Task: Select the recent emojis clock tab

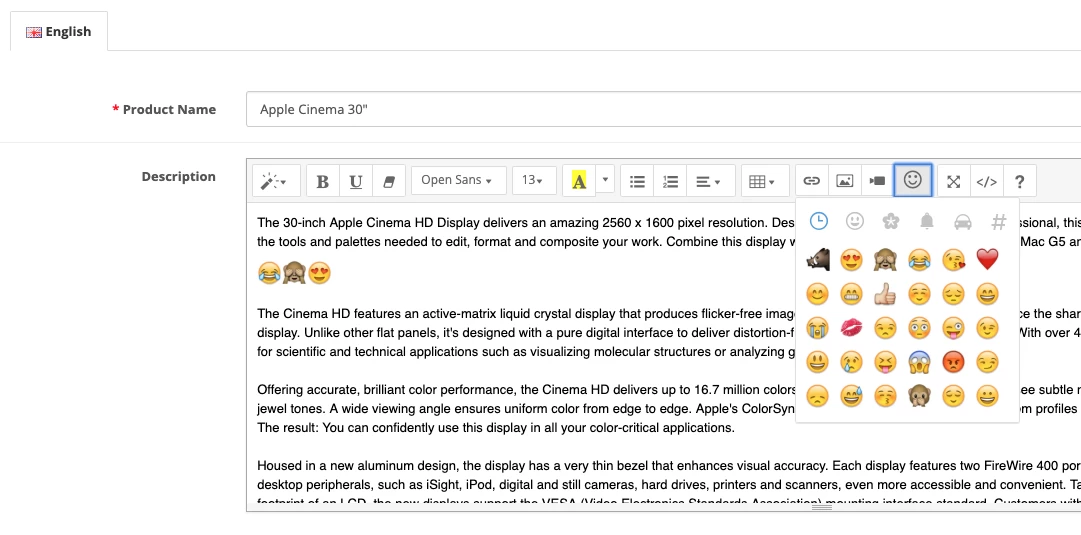Action: pyautogui.click(x=818, y=221)
